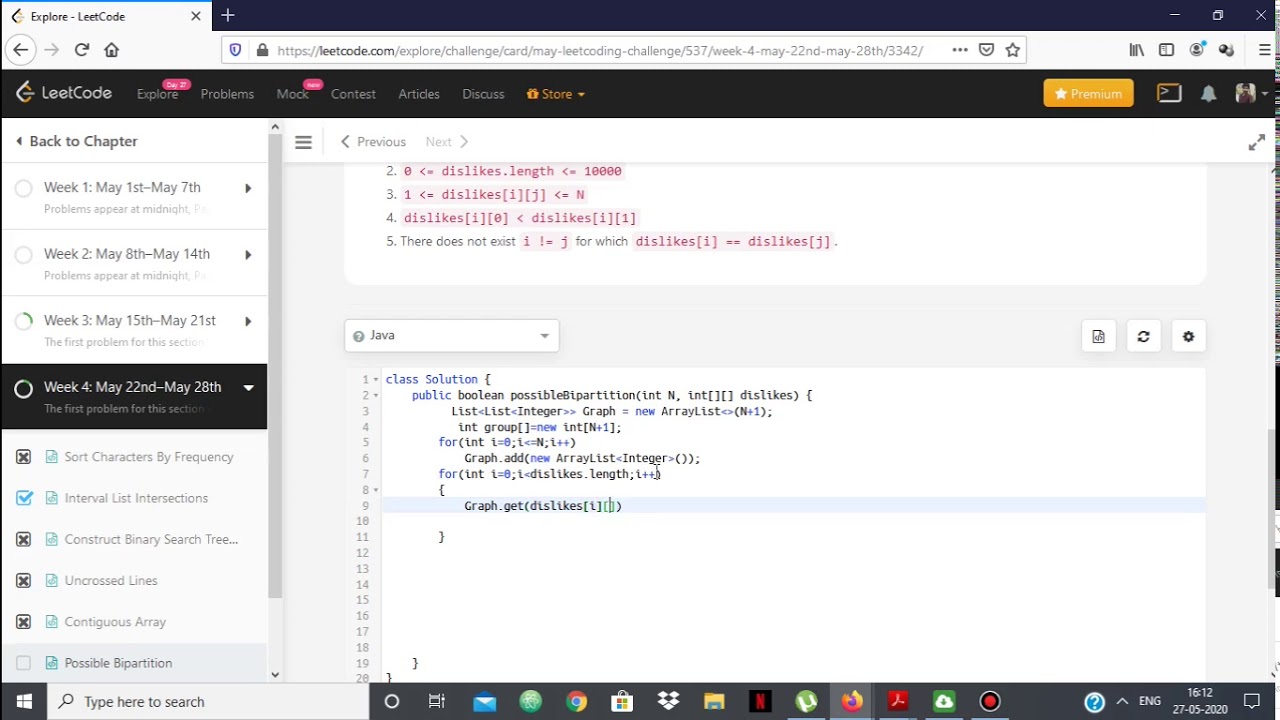Fold code at line 1 arrow
1280x720 pixels.
375,380
